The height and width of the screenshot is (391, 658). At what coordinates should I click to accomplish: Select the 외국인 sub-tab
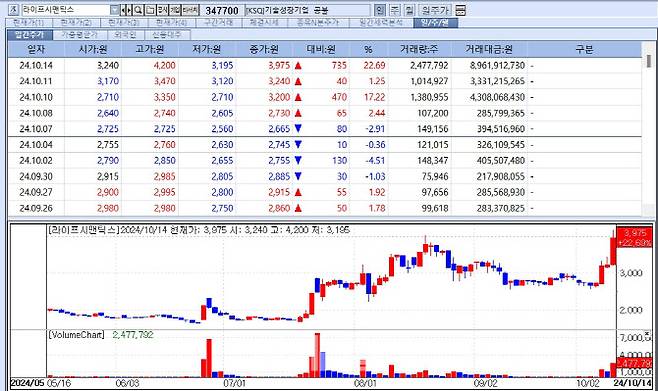pos(125,35)
